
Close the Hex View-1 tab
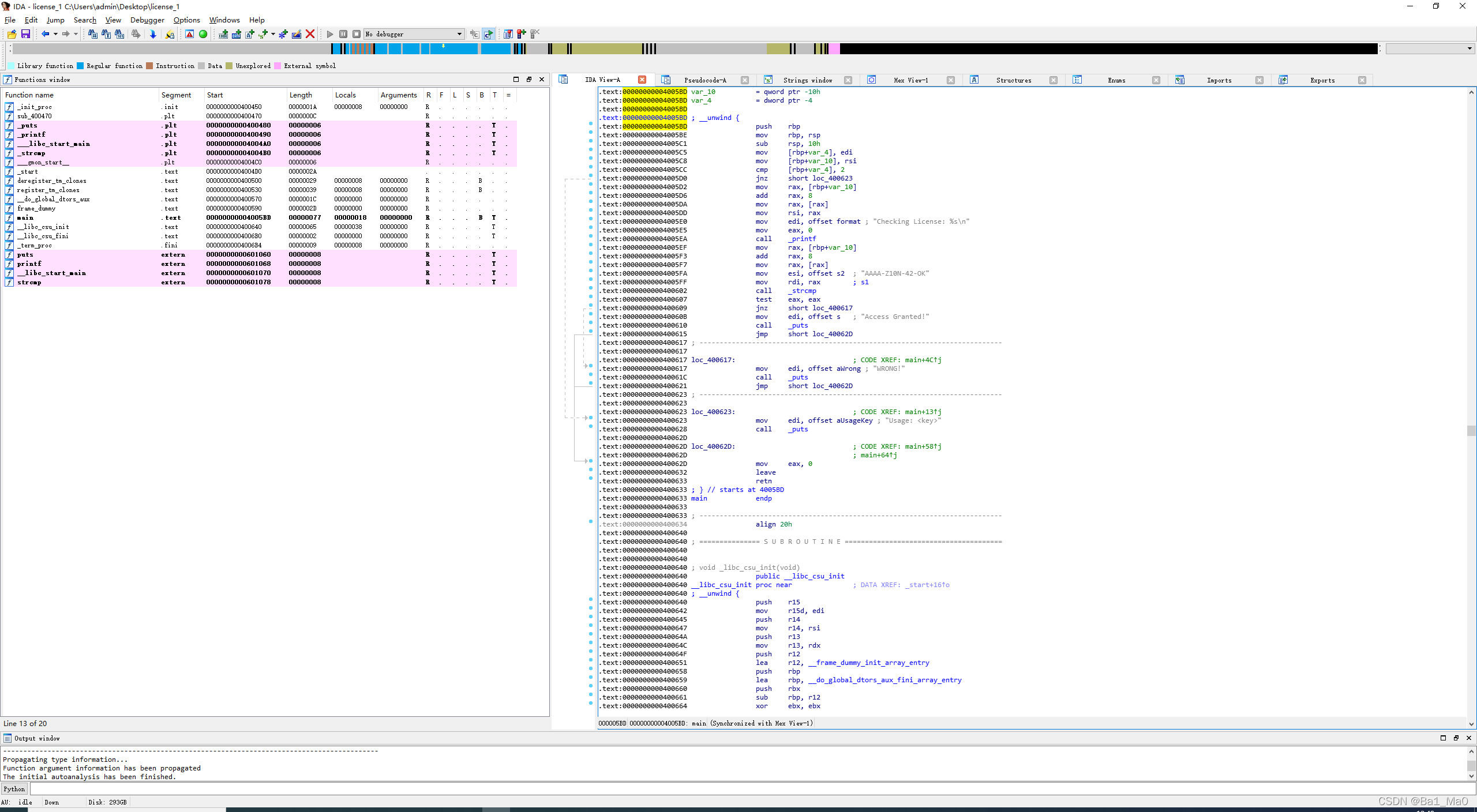(950, 80)
